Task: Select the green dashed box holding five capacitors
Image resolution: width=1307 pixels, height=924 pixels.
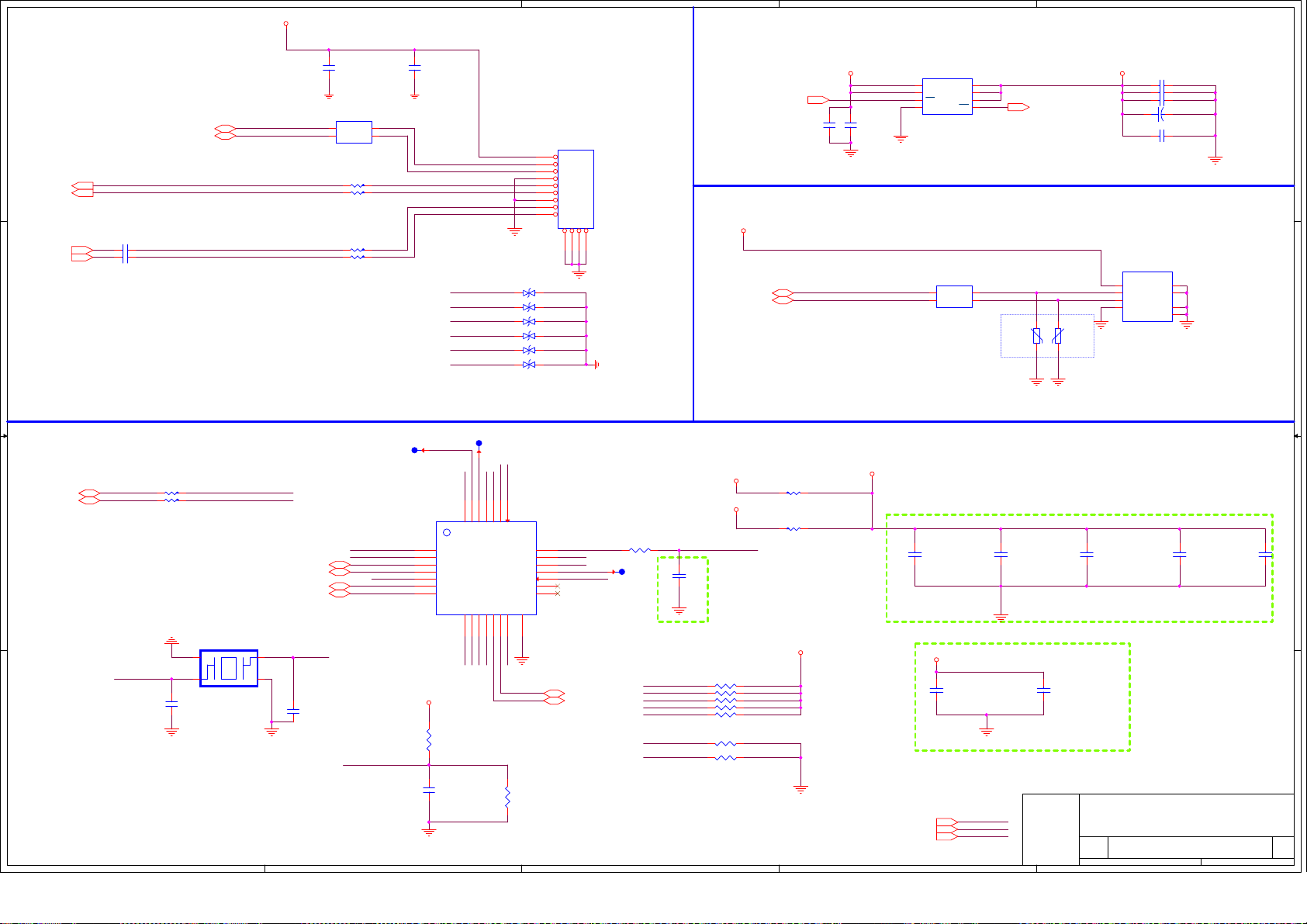Action: pyautogui.click(x=1079, y=568)
